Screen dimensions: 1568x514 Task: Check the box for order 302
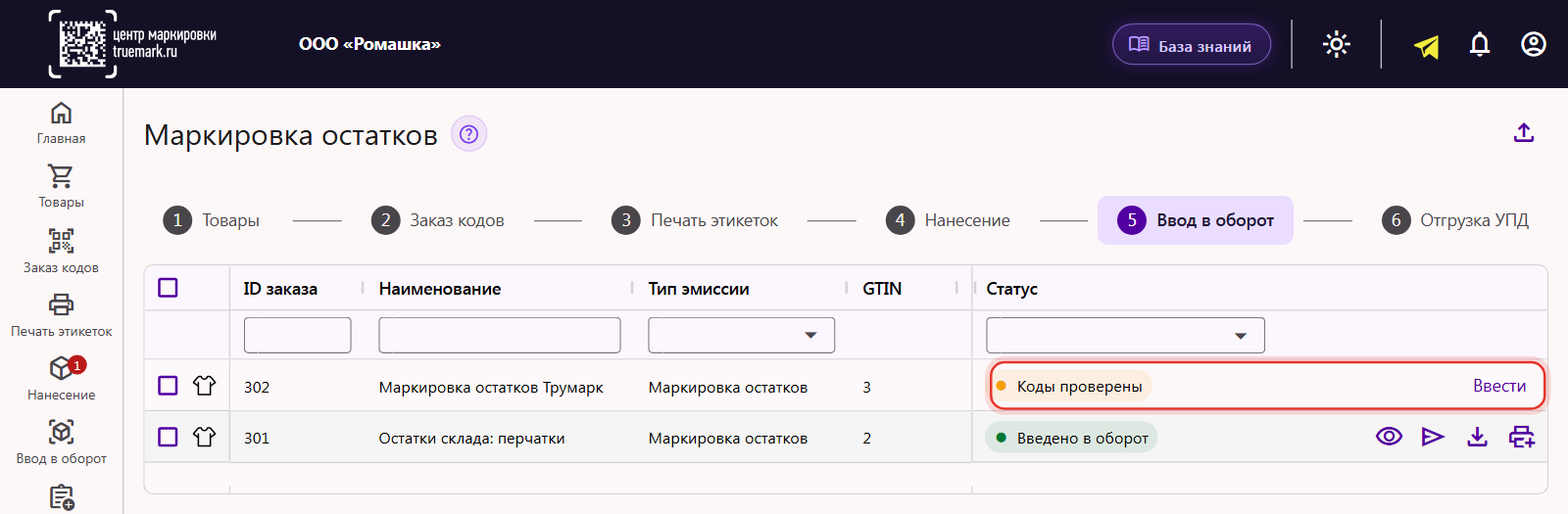(x=168, y=386)
